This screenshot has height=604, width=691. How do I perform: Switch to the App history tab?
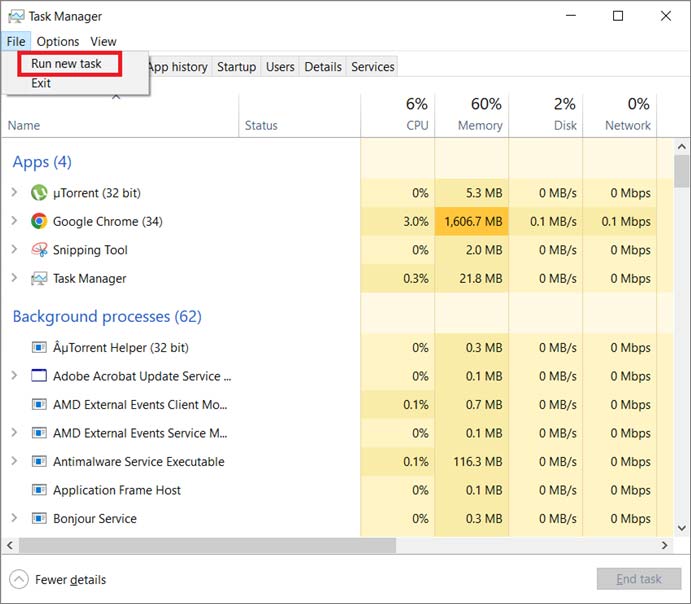(178, 67)
